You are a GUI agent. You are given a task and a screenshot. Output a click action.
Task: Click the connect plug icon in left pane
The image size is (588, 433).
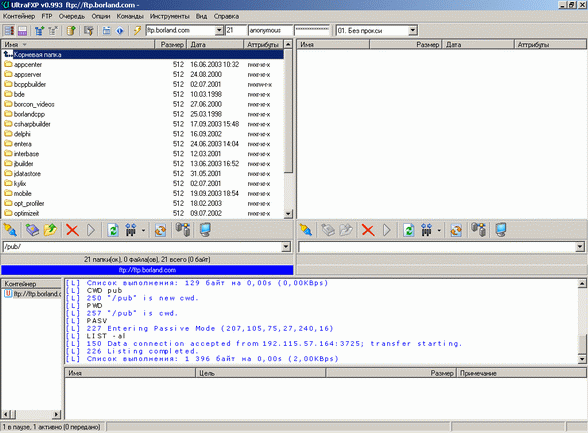(10, 230)
